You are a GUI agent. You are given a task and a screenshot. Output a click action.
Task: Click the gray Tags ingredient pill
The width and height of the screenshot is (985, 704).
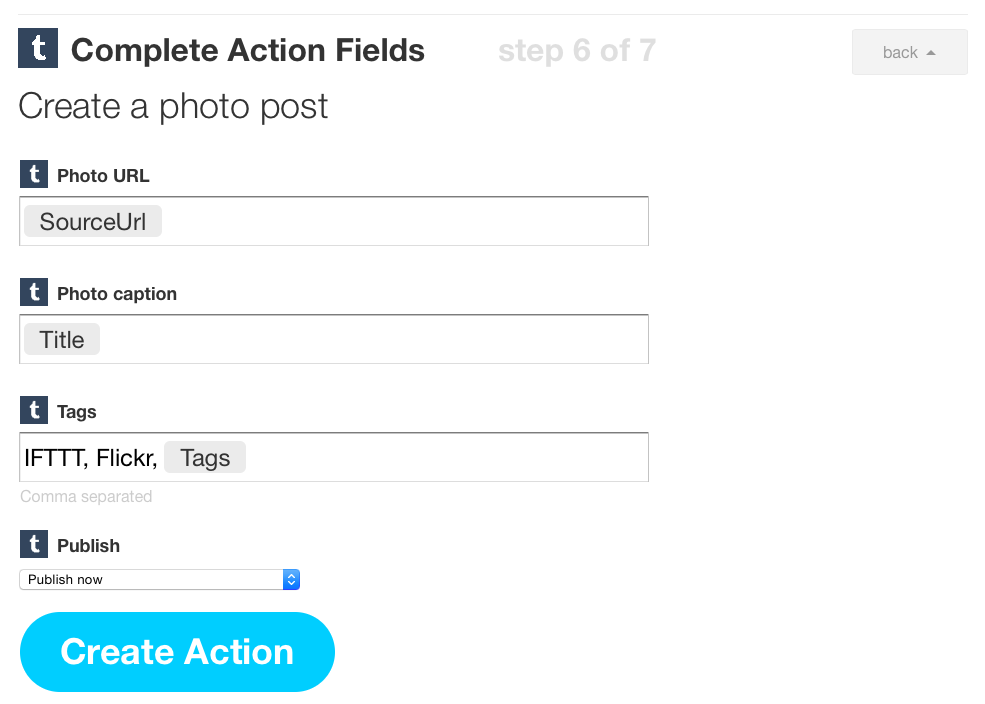[x=205, y=458]
